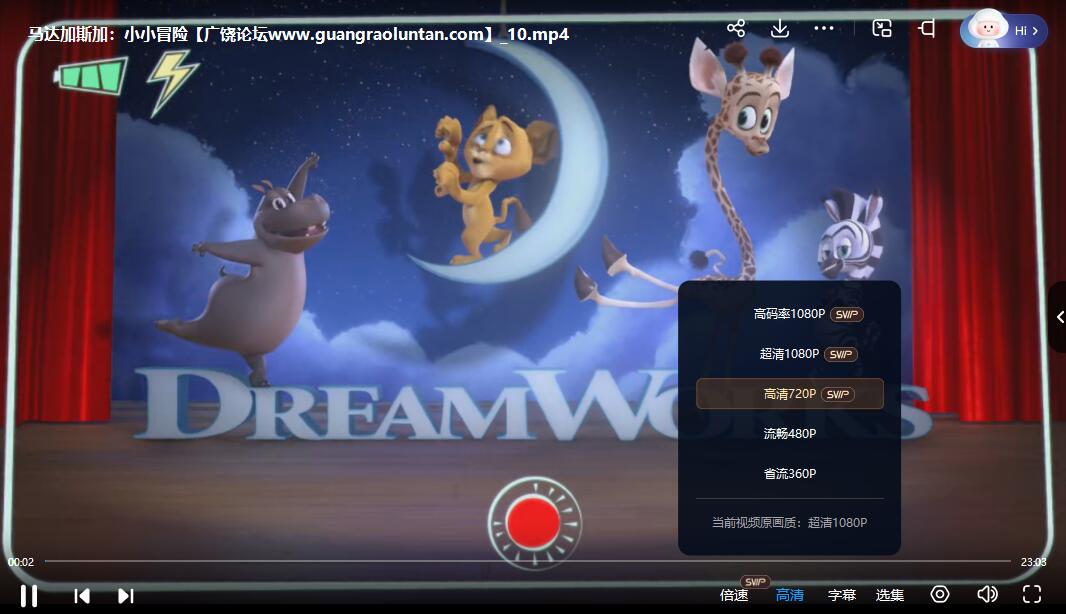The height and width of the screenshot is (614, 1066).
Task: Open the three-dots more options menu
Action: pyautogui.click(x=824, y=29)
